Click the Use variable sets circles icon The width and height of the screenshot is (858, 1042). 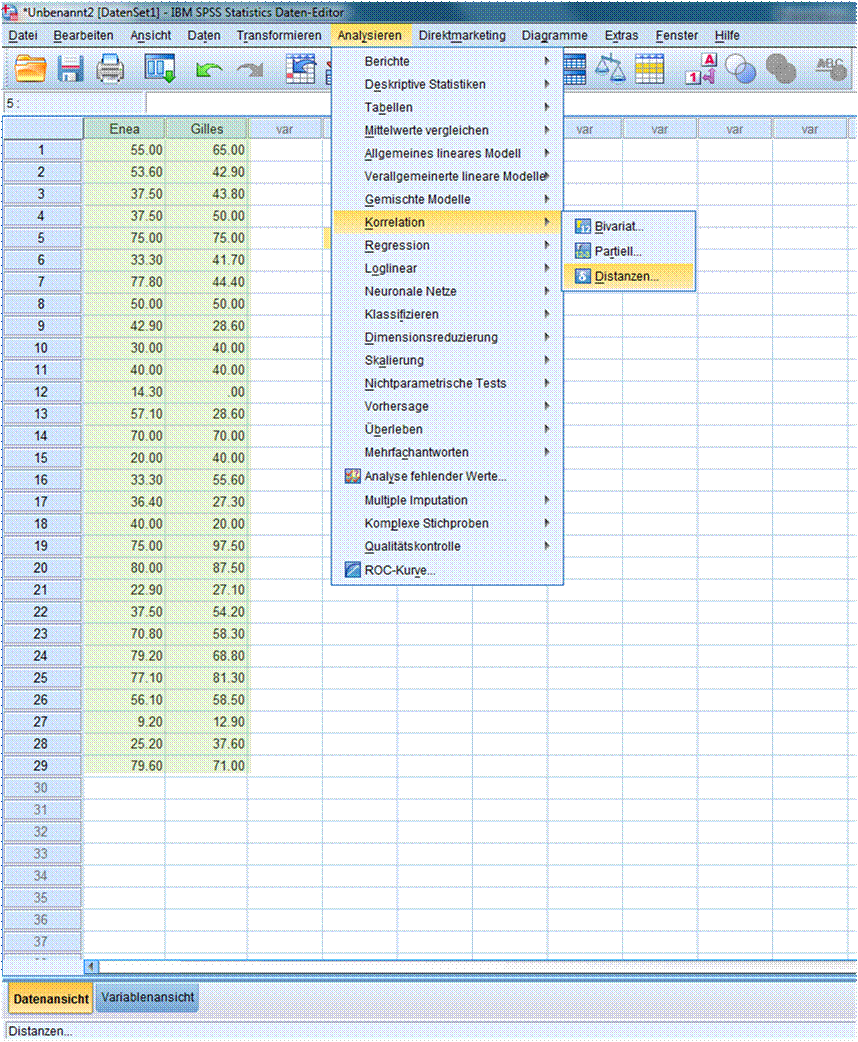740,69
